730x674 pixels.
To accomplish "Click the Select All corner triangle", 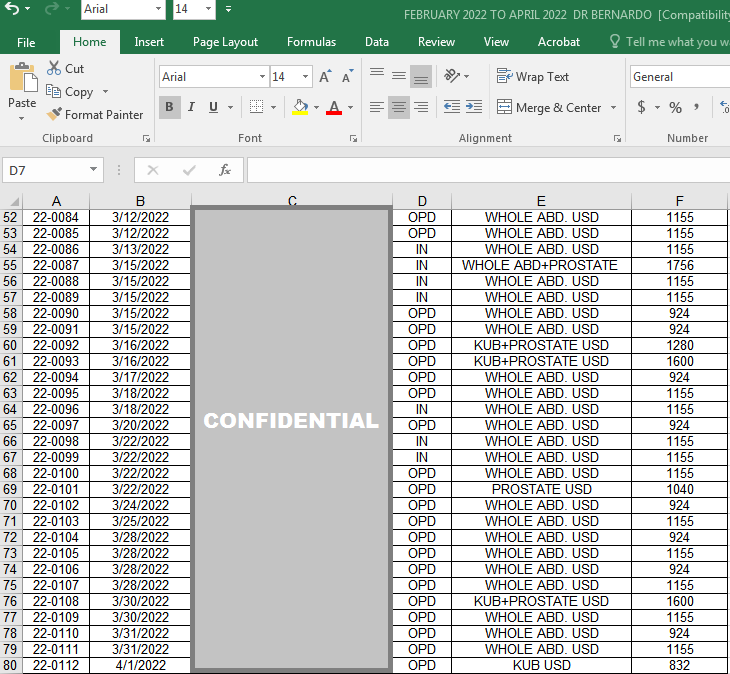I will (x=14, y=202).
